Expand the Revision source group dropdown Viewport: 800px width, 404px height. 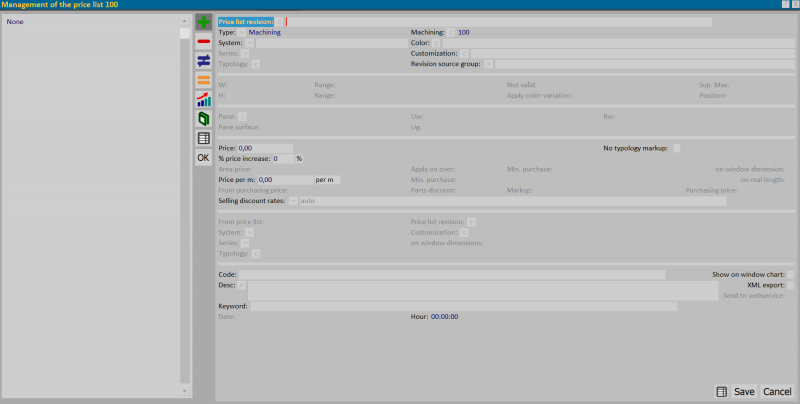pyautogui.click(x=489, y=64)
